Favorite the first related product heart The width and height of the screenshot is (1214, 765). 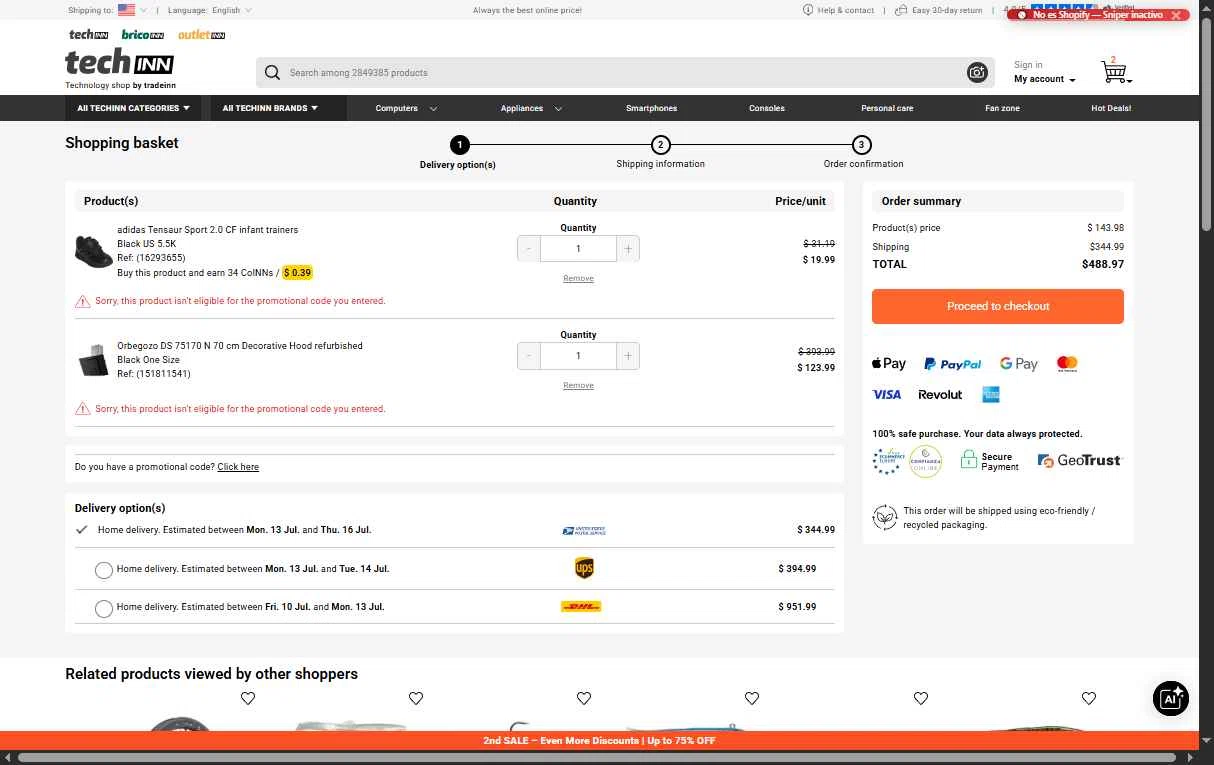point(248,698)
